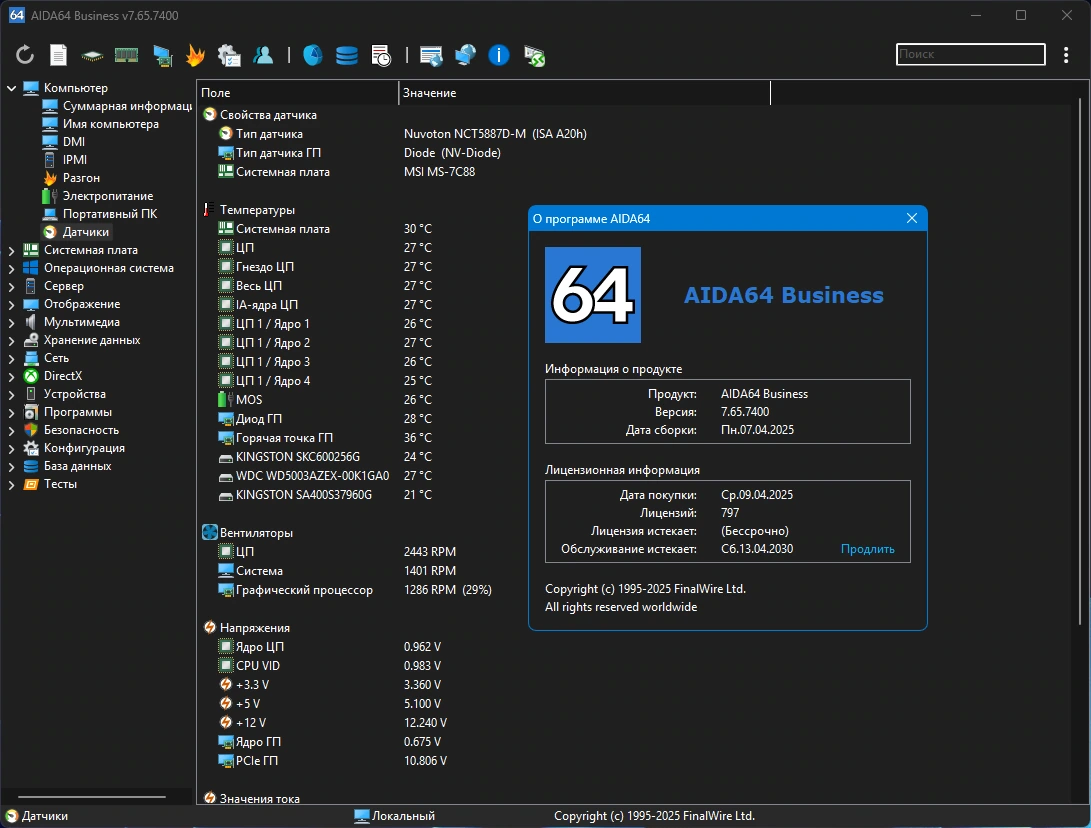Click the blue info circle toolbar icon
The image size is (1091, 828).
(x=499, y=55)
